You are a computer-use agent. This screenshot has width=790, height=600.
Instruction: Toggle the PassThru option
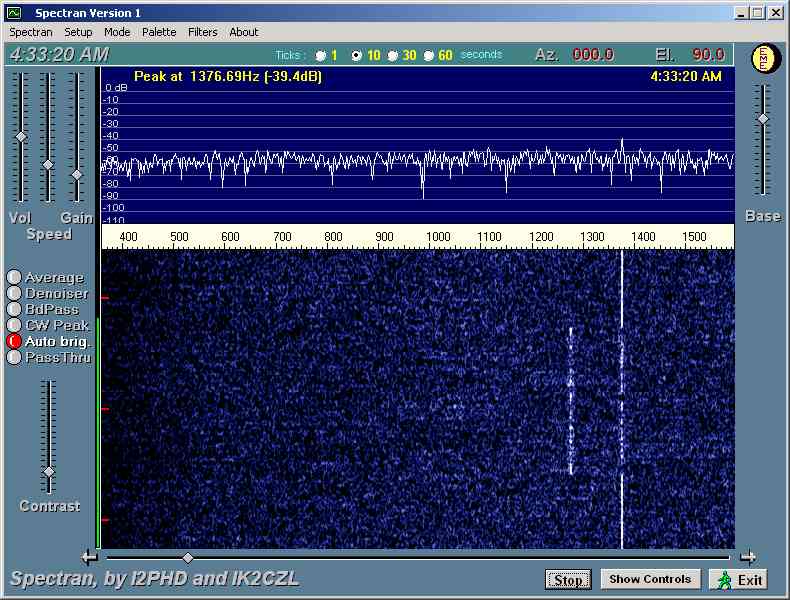14,357
